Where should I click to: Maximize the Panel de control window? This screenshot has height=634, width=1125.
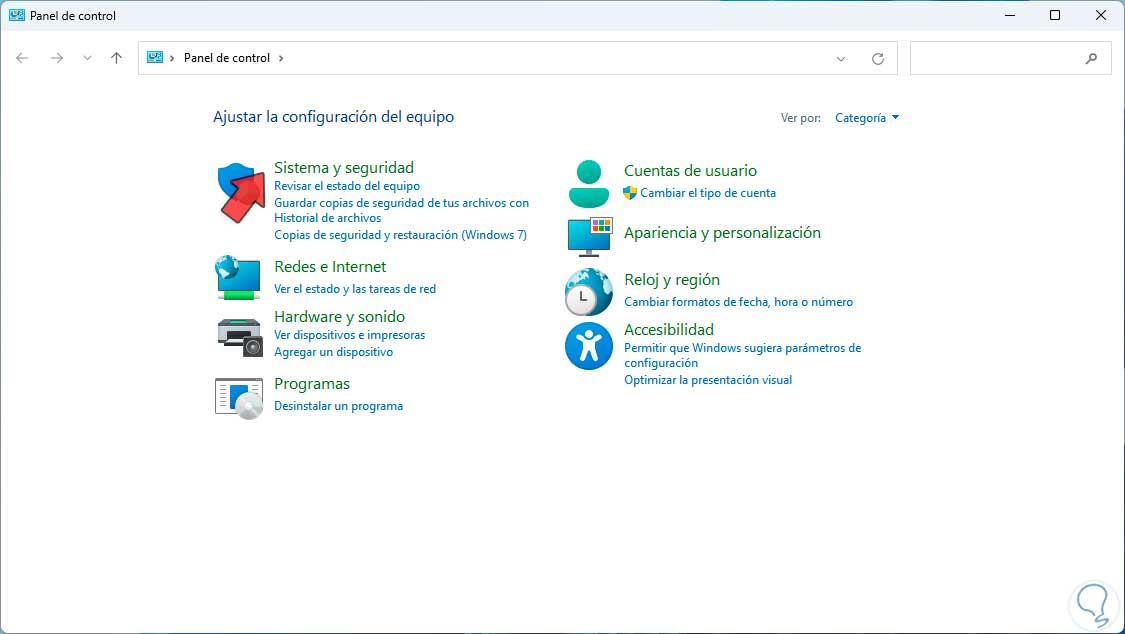point(1055,15)
